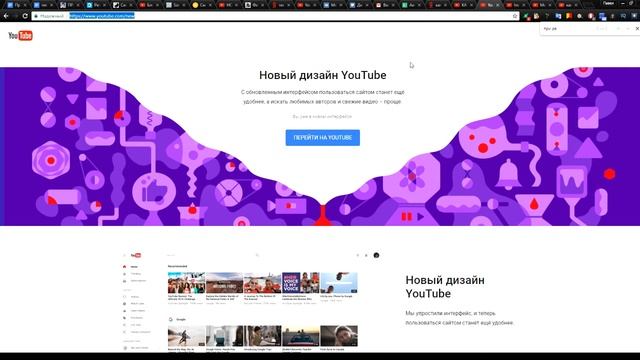
Task: Bookmark this page with the star icon
Action: [x=515, y=16]
